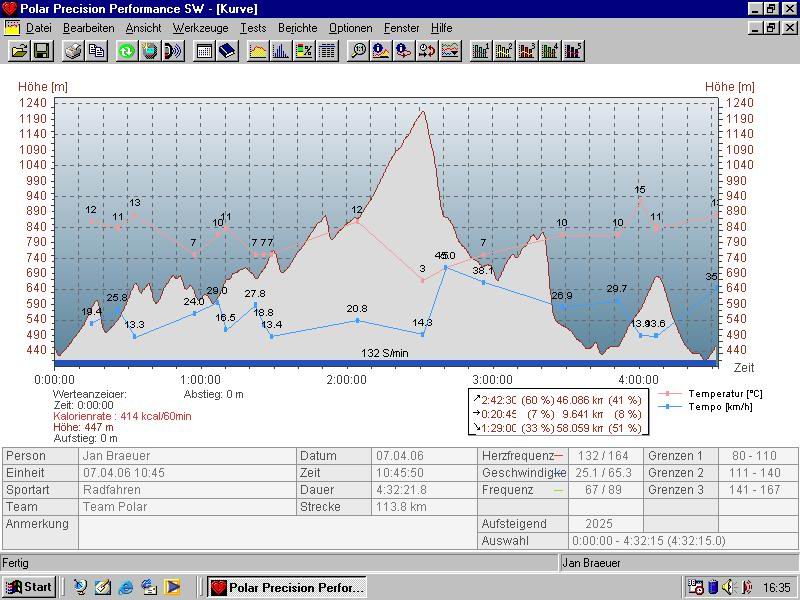Image resolution: width=800 pixels, height=600 pixels.
Task: Click the chart icon numbered 5
Action: [x=573, y=50]
